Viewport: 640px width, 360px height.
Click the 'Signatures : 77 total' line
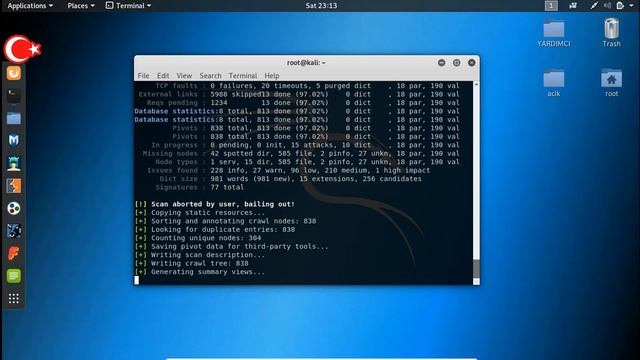[199, 187]
